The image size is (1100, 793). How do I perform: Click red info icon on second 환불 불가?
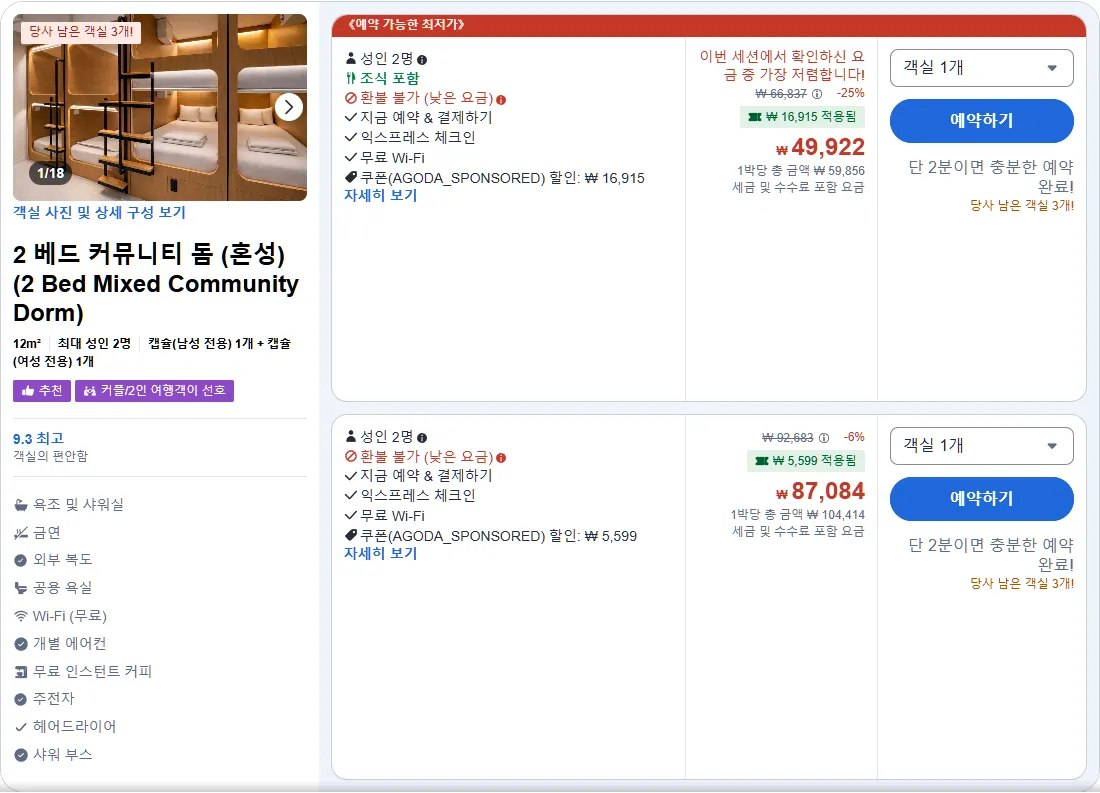click(501, 458)
